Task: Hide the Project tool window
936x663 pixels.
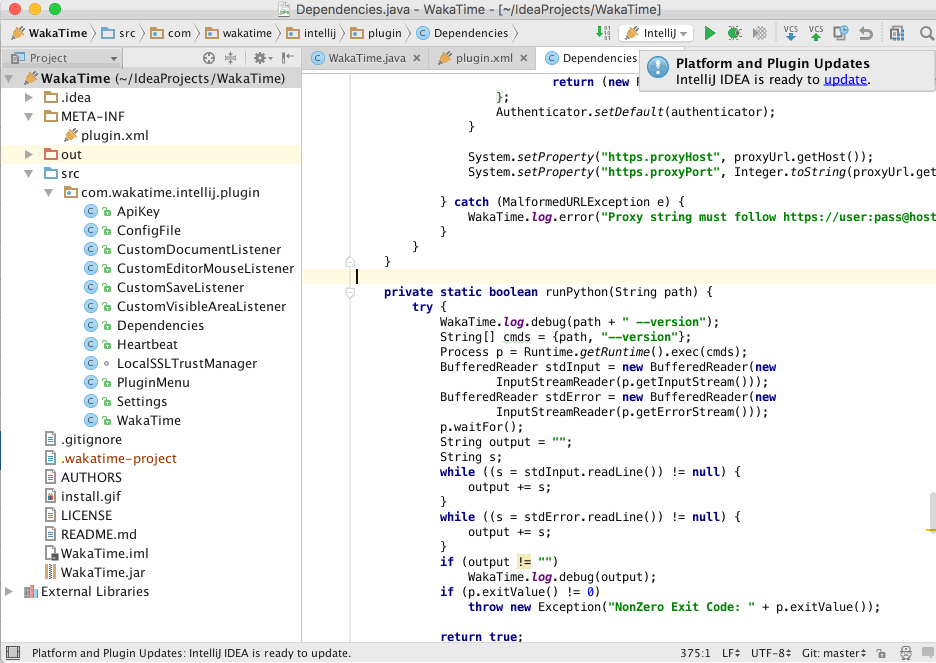Action: click(x=288, y=57)
